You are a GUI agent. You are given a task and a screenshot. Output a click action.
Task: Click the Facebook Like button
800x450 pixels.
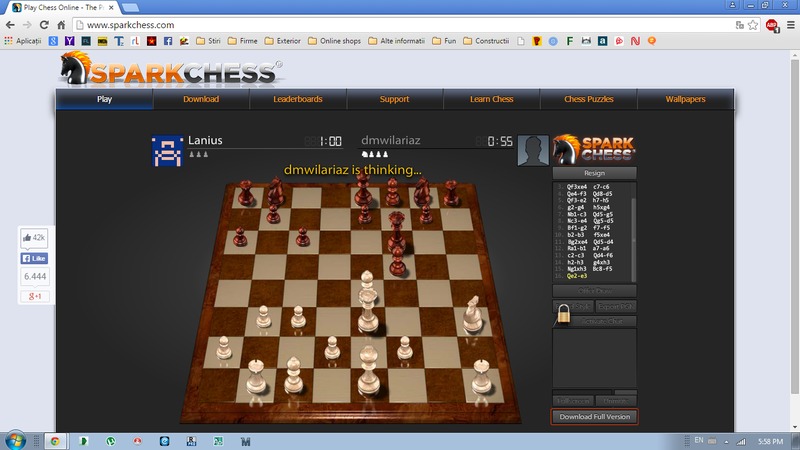pos(34,258)
